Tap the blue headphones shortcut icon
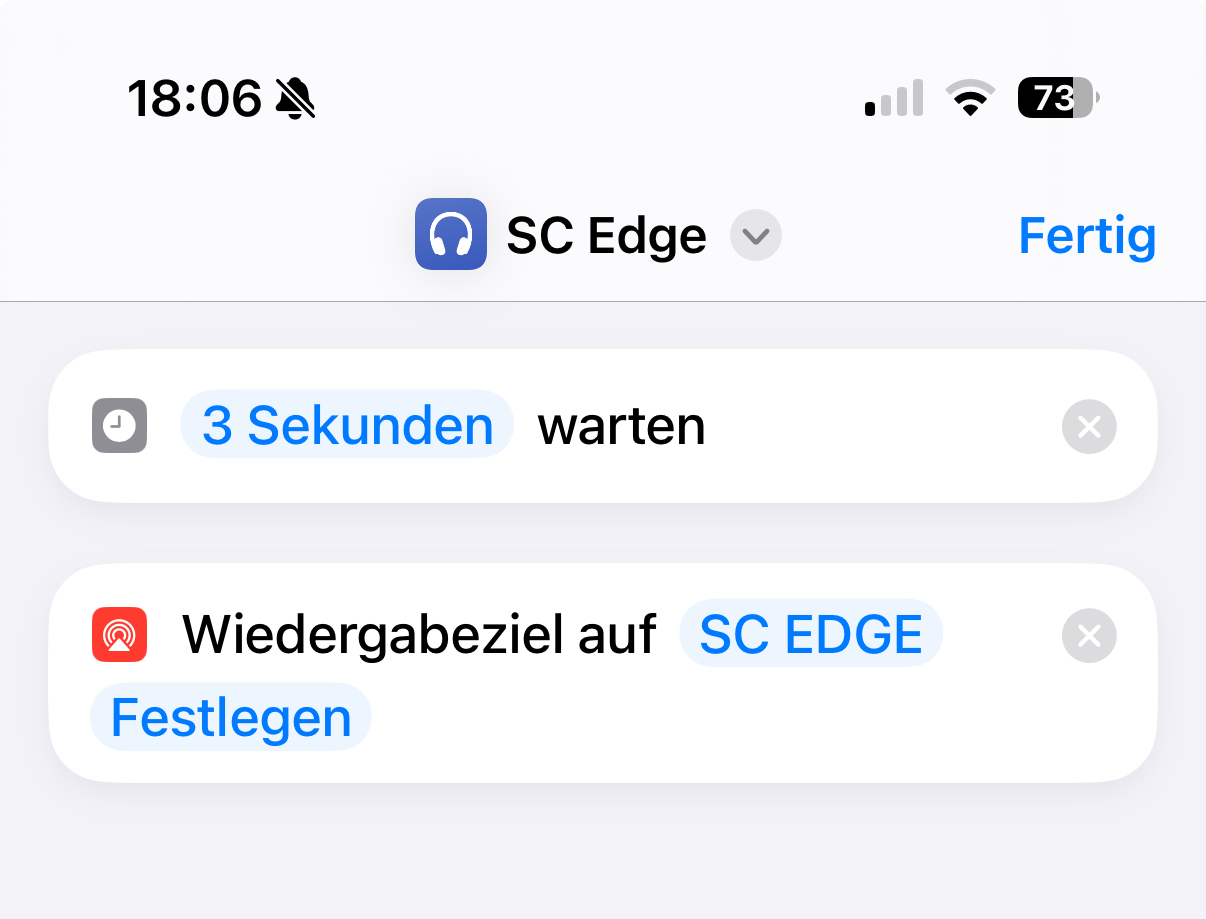1206x919 pixels. point(451,235)
